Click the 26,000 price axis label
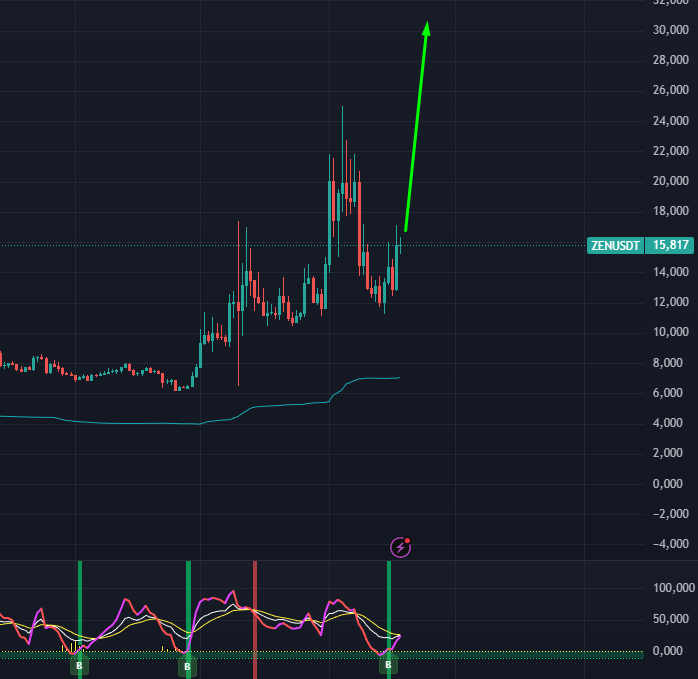This screenshot has height=679, width=698. coord(670,90)
